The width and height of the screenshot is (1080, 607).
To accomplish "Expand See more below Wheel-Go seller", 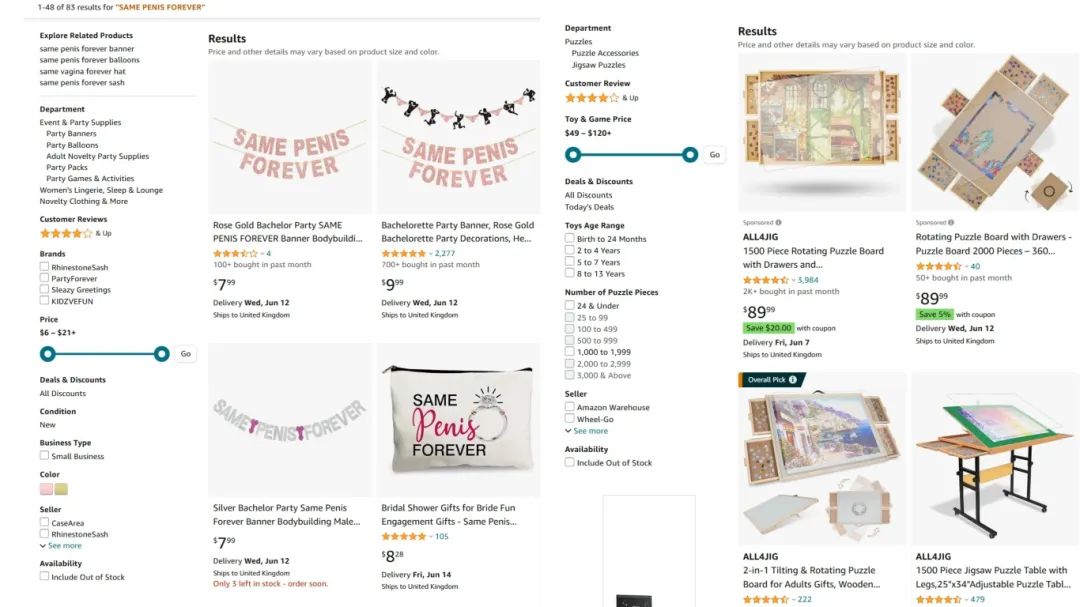I will pos(590,431).
